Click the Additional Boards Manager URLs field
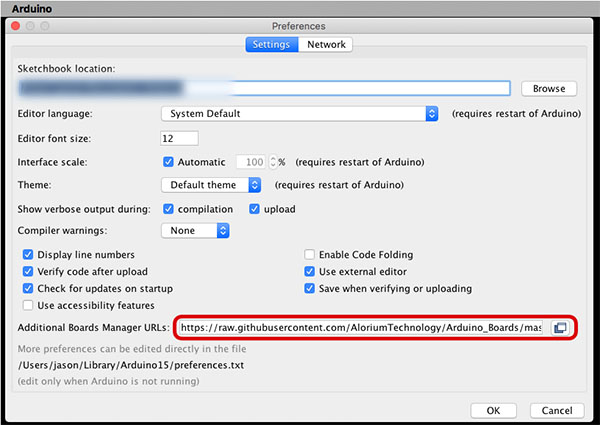Screen dimensions: 600x425 tap(363, 328)
